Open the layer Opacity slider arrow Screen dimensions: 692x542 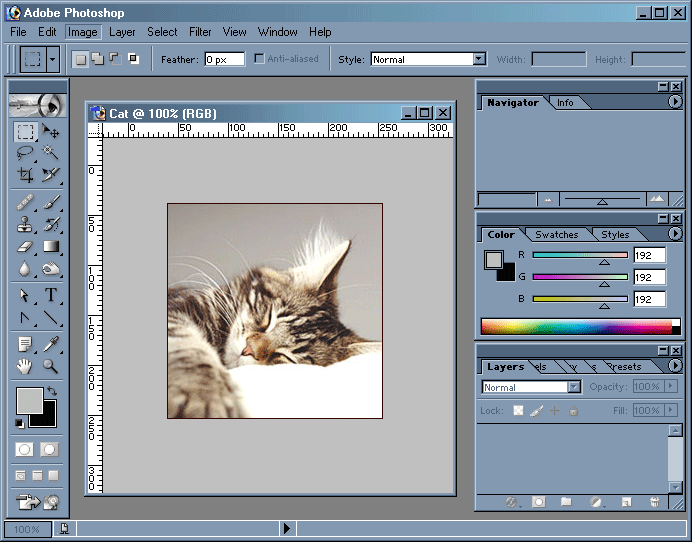[671, 386]
